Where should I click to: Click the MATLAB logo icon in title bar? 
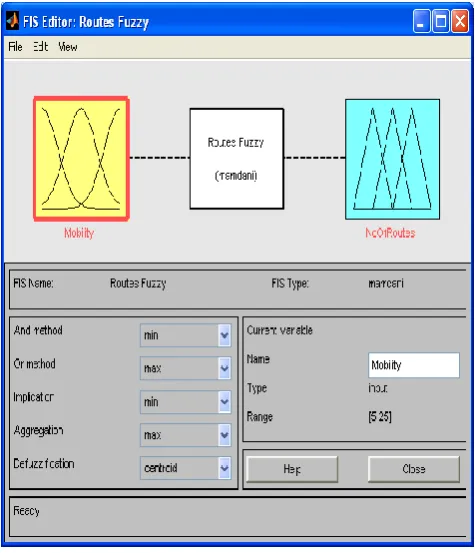click(13, 21)
